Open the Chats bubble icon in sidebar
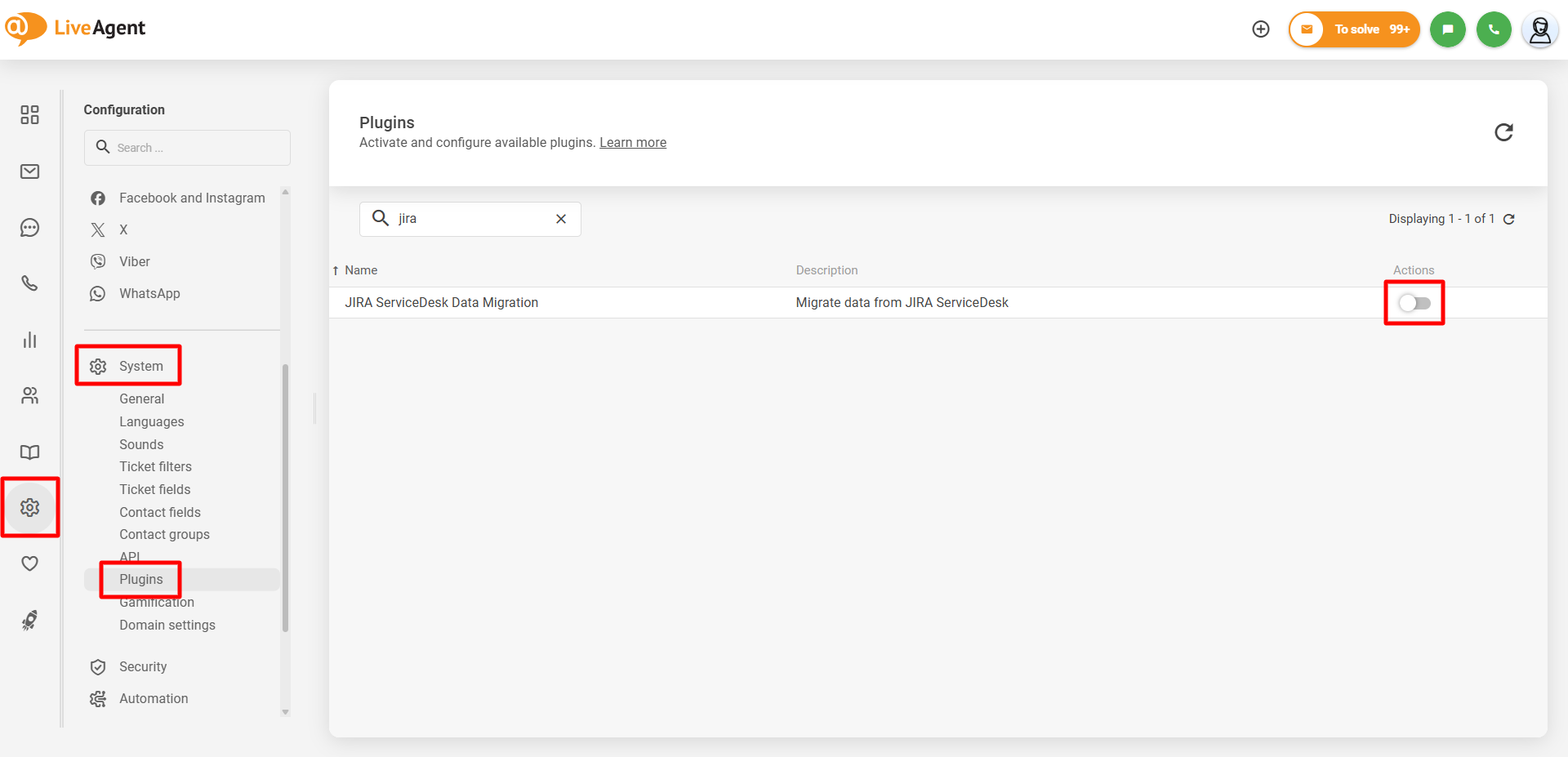The width and height of the screenshot is (1568, 757). [x=30, y=228]
